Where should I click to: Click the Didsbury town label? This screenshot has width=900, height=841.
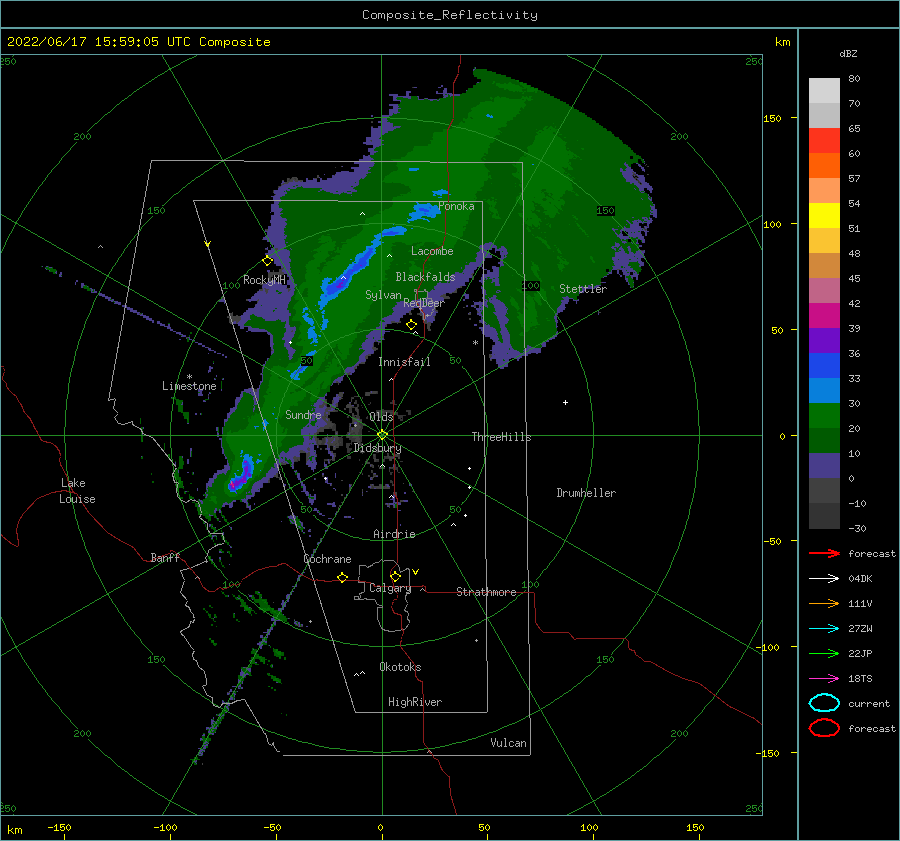pyautogui.click(x=377, y=448)
